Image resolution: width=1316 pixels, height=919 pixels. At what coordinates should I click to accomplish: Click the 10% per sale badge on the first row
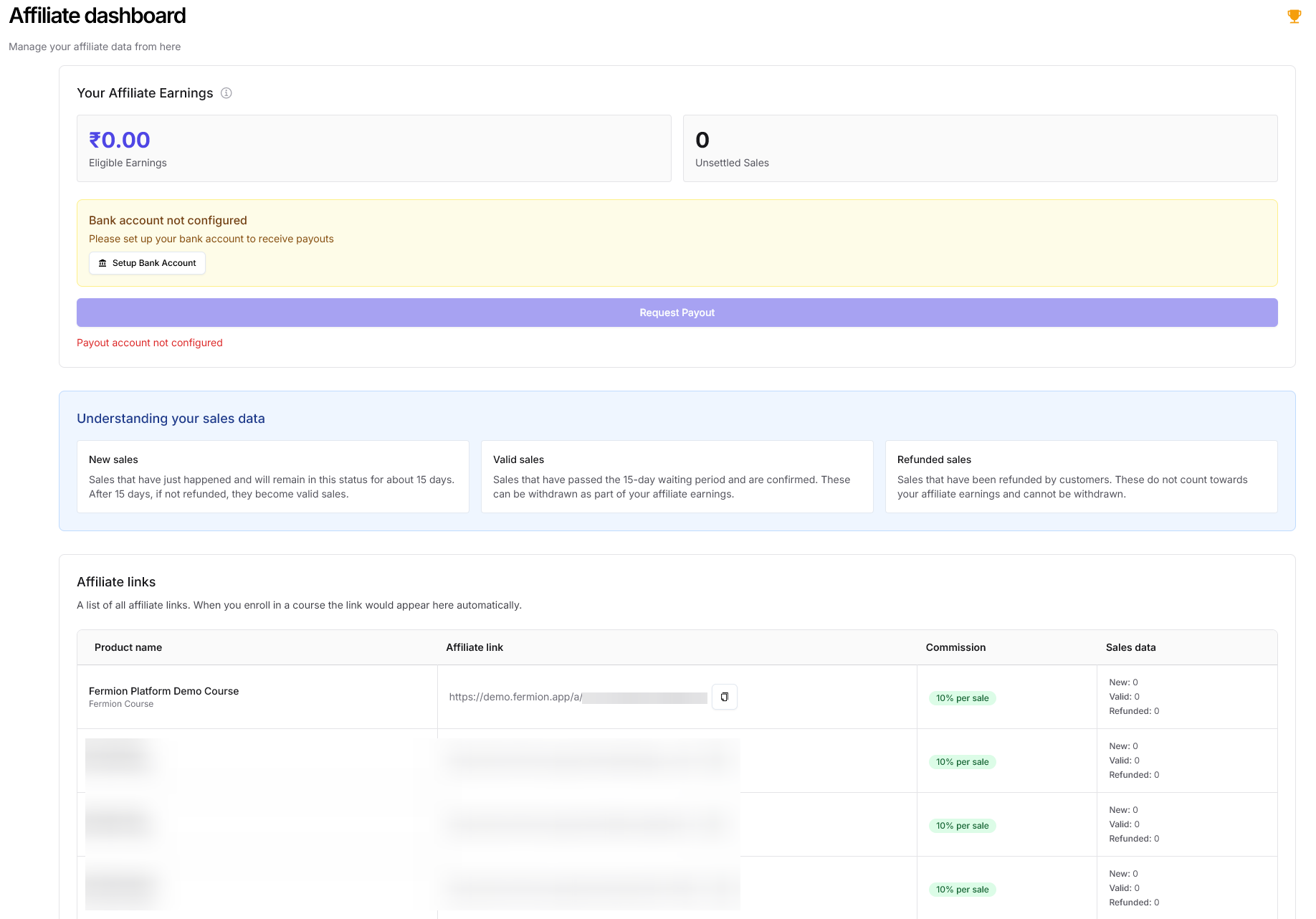pyautogui.click(x=963, y=697)
